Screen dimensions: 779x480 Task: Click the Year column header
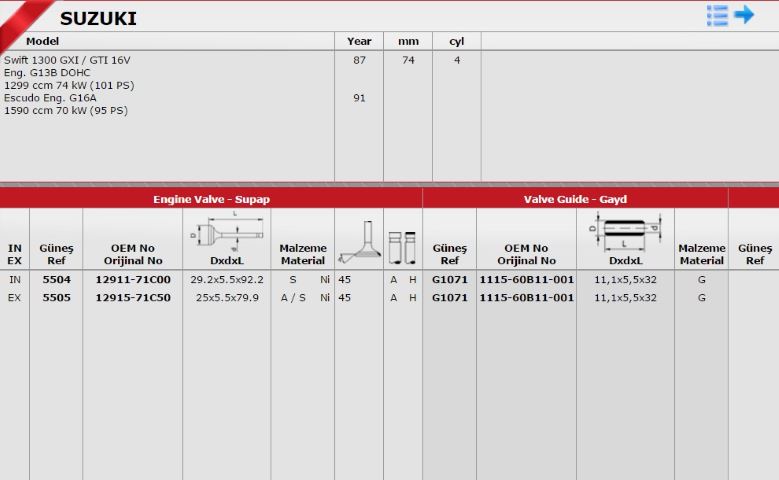[359, 41]
